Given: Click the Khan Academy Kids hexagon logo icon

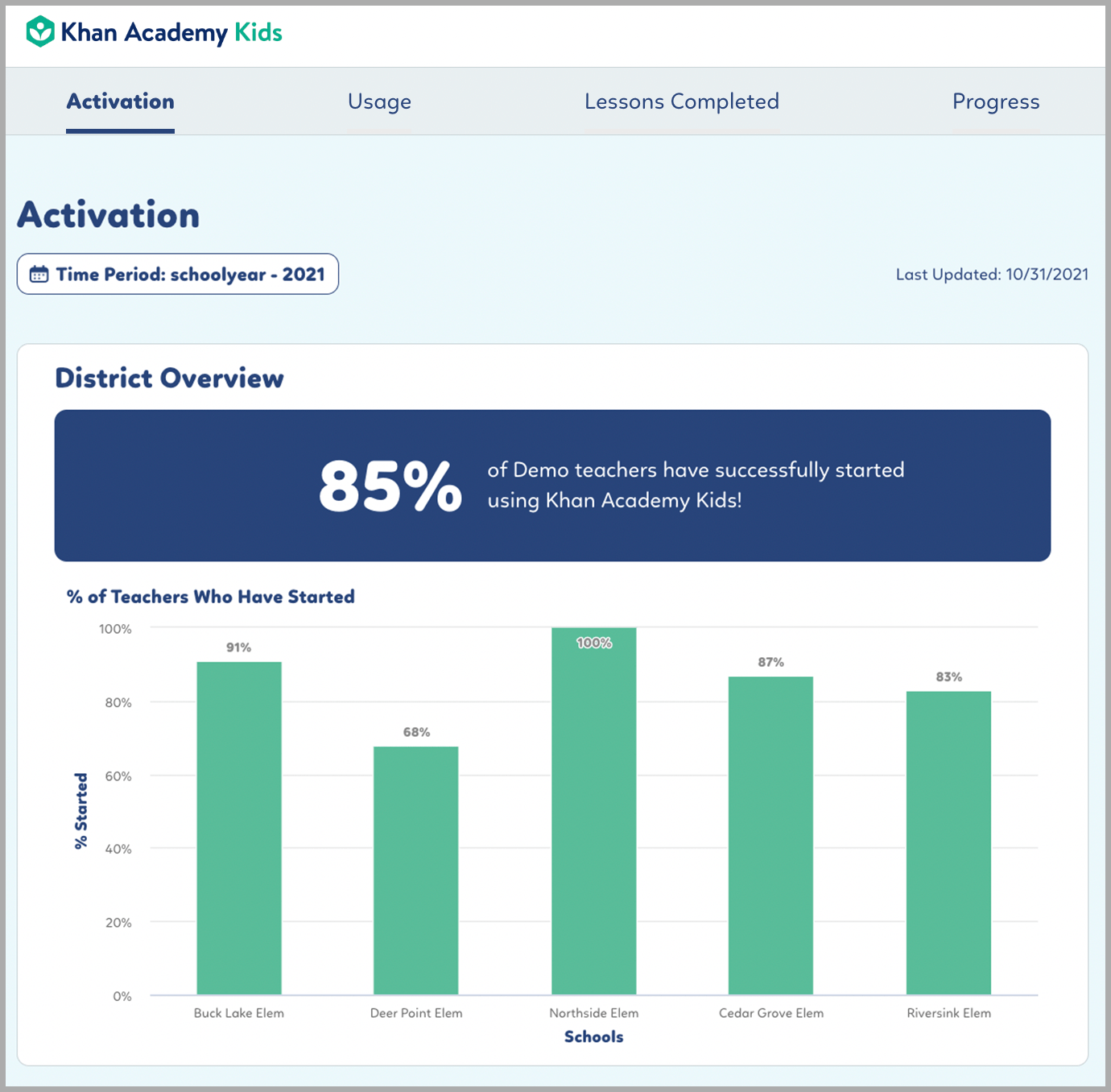Looking at the screenshot, I should pos(39,31).
